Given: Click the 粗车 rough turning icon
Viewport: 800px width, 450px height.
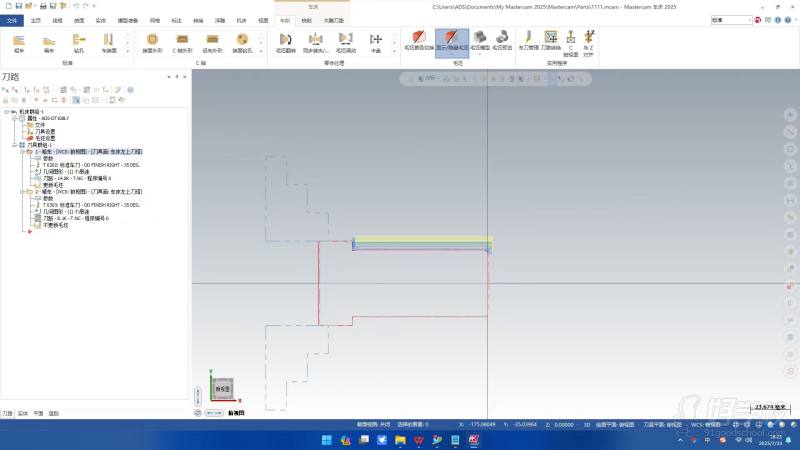Looking at the screenshot, I should [x=18, y=40].
